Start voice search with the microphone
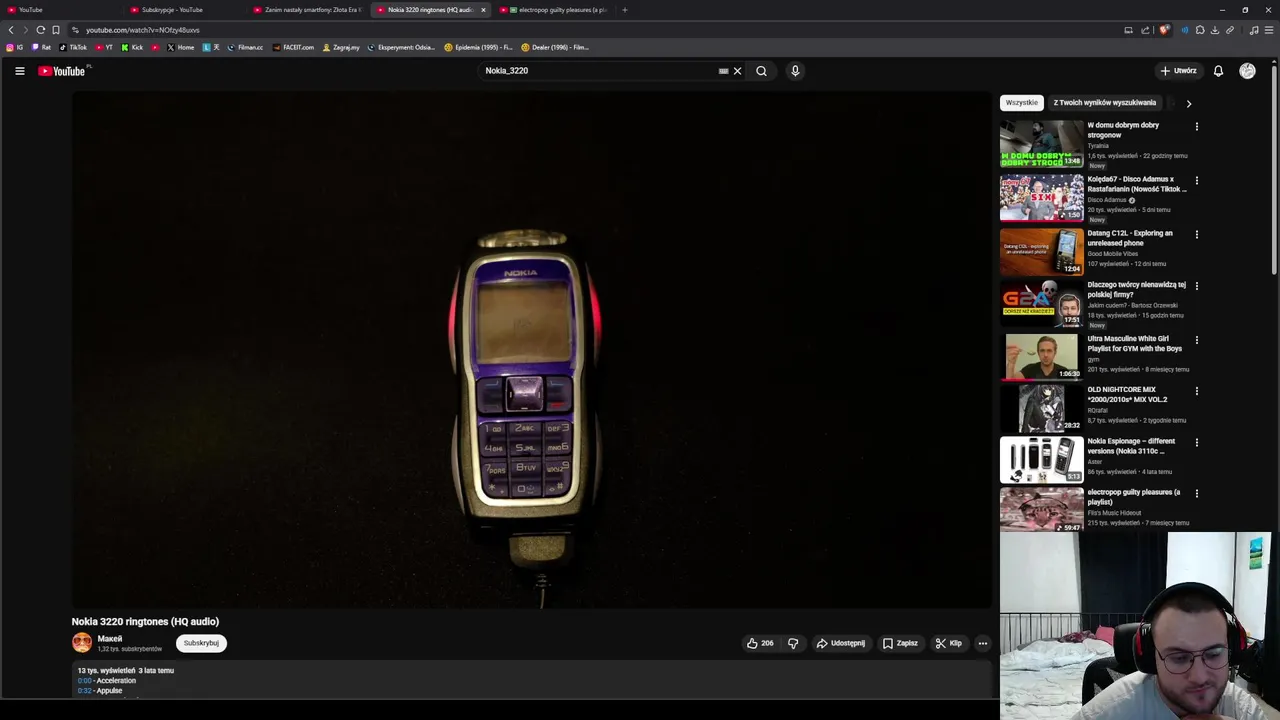1280x720 pixels. tap(795, 71)
